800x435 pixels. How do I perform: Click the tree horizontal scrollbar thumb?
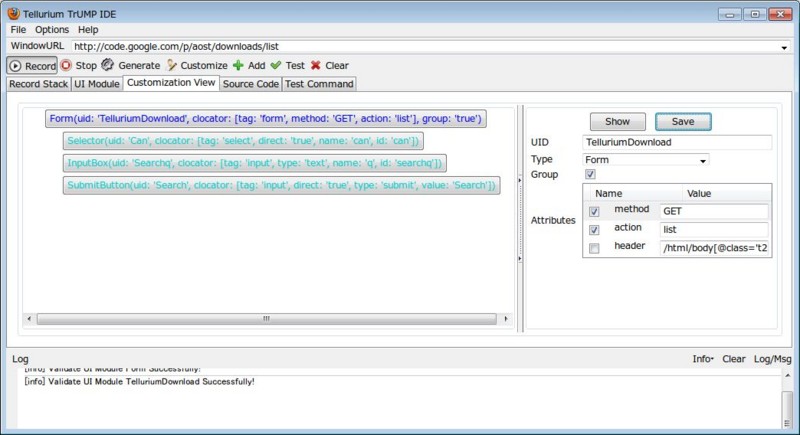pyautogui.click(x=266, y=319)
